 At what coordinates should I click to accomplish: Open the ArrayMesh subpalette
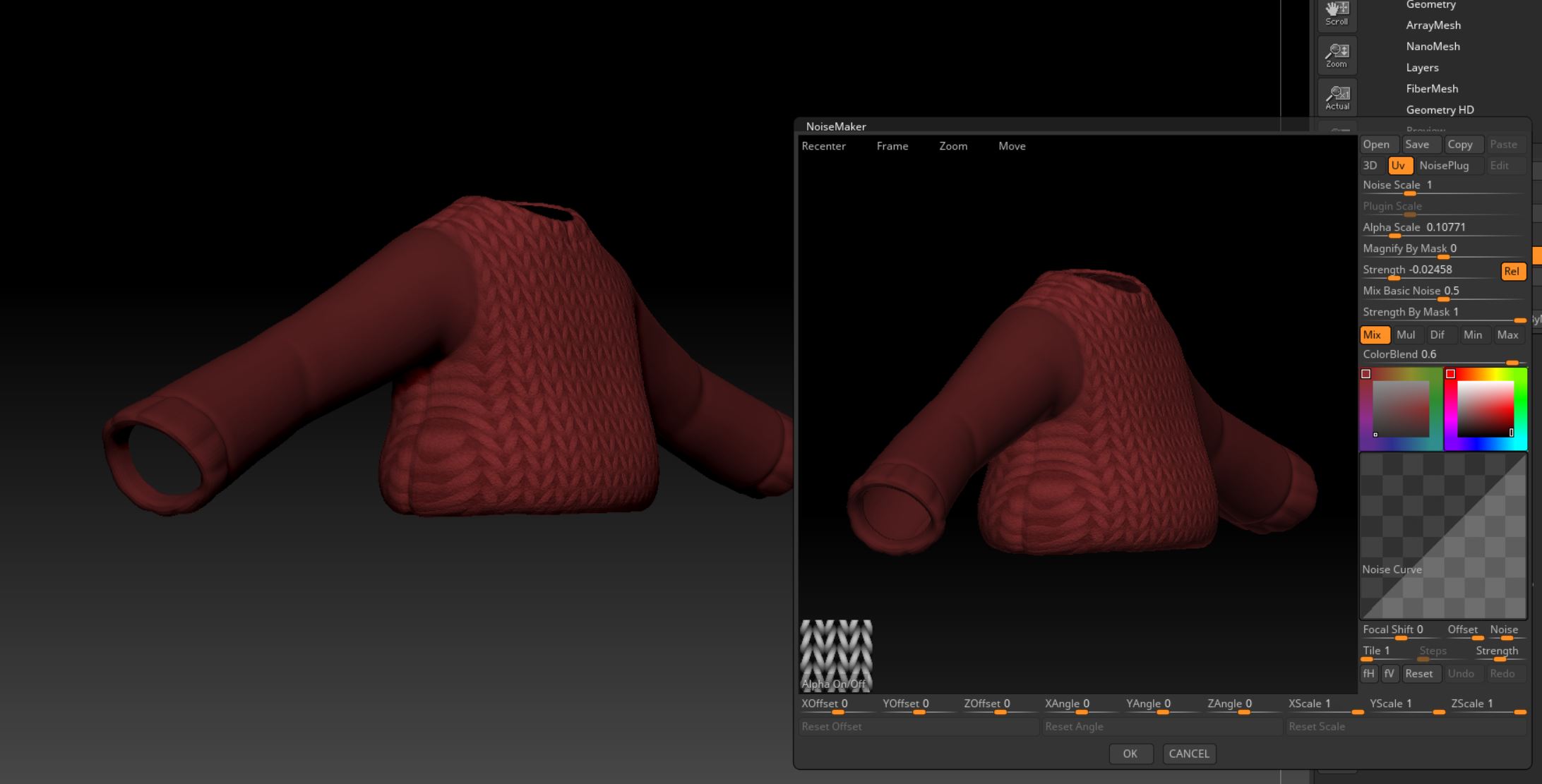click(1432, 25)
